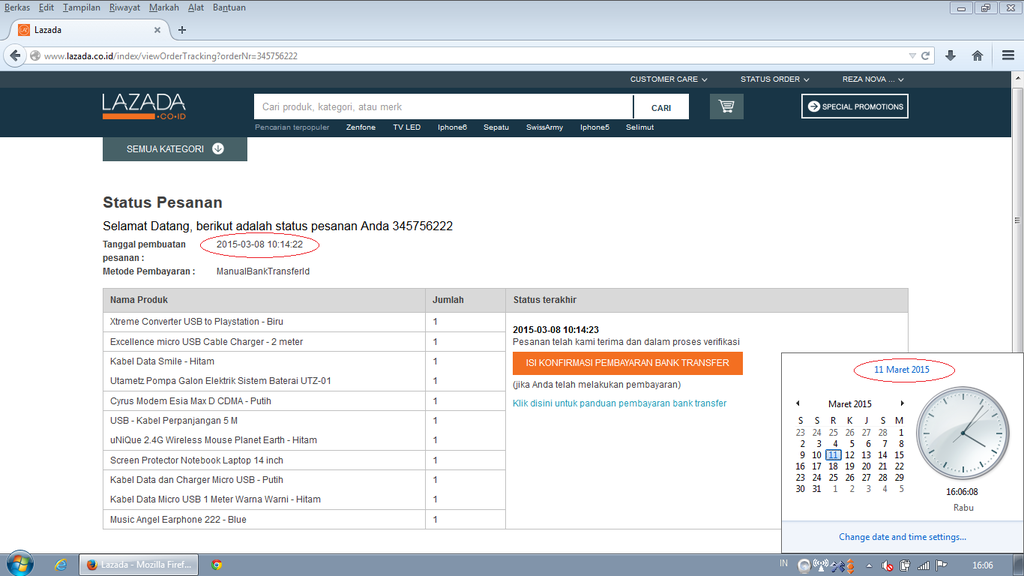This screenshot has width=1024, height=576.
Task: Open the shopping cart icon
Action: (726, 106)
